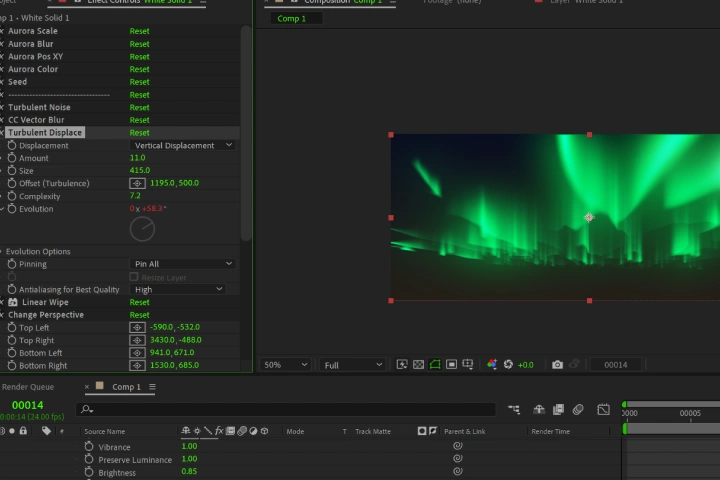
Task: Toggle Region of Interest button
Action: coord(451,365)
